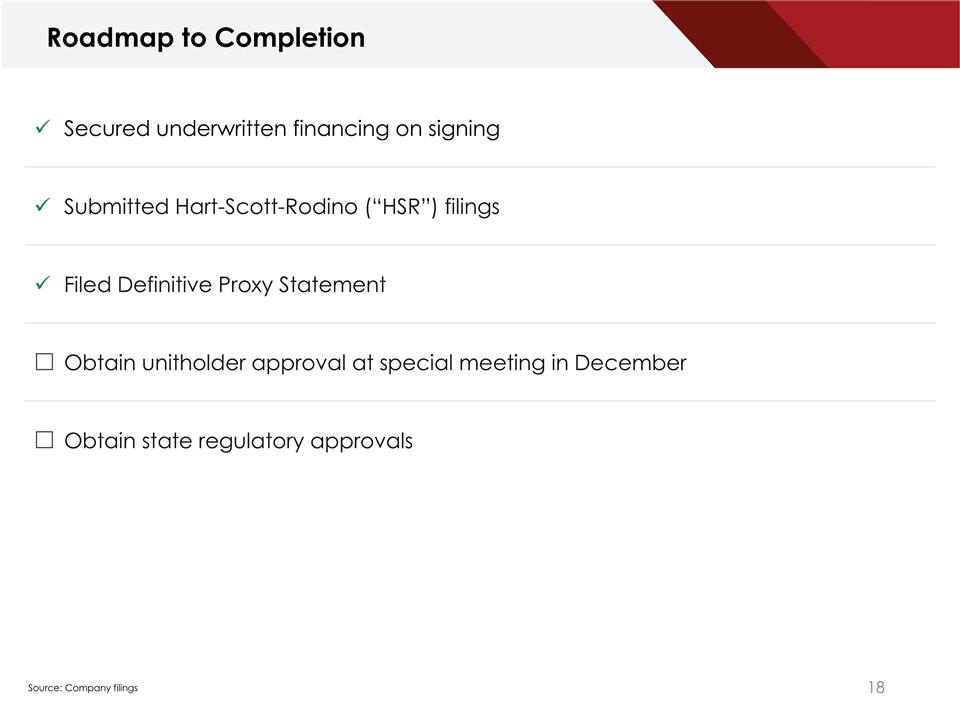This screenshot has width=960, height=720.
Task: Click the word Submitted in second bullet
Action: [116, 207]
